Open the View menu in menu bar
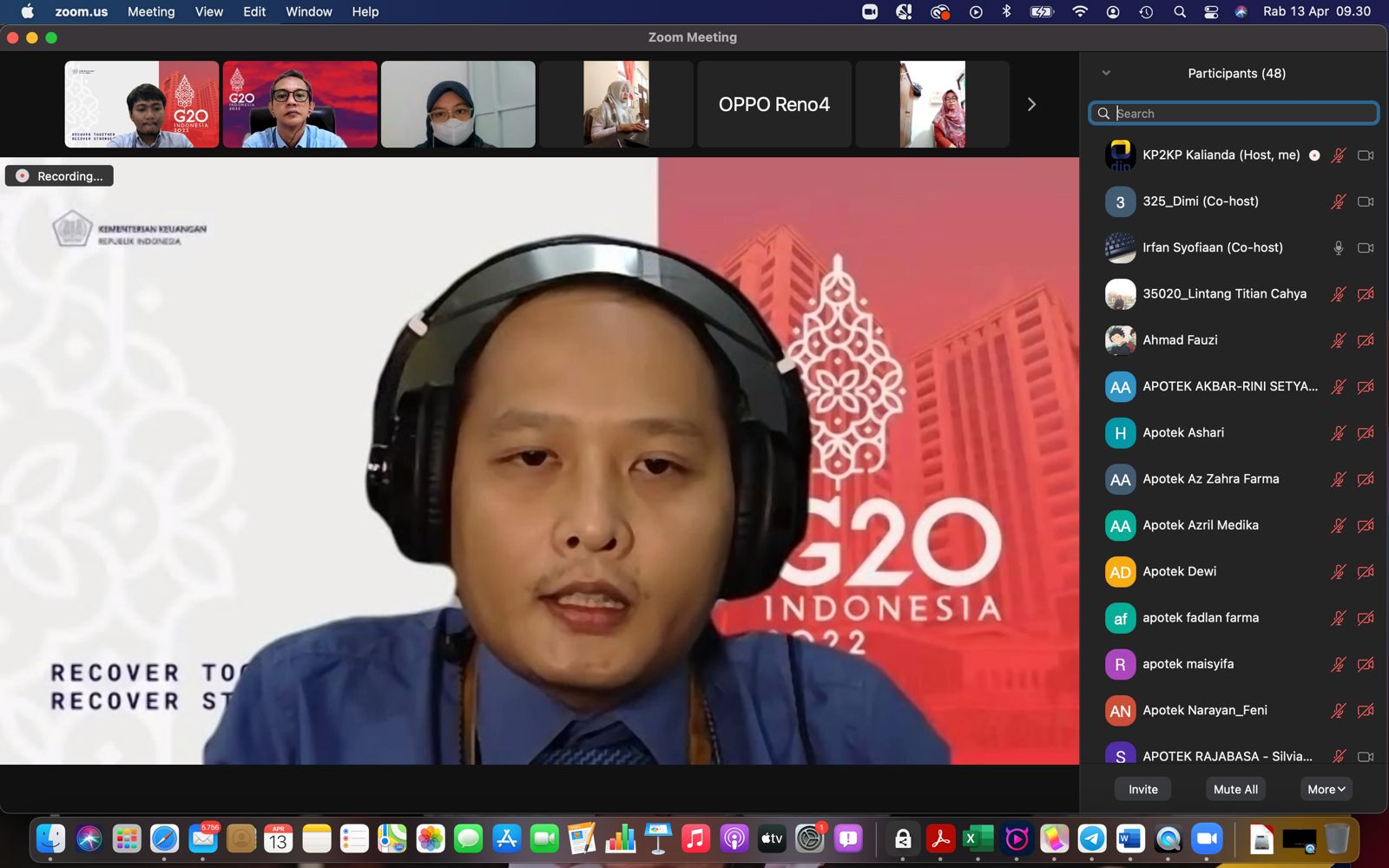1389x868 pixels. coord(208,12)
